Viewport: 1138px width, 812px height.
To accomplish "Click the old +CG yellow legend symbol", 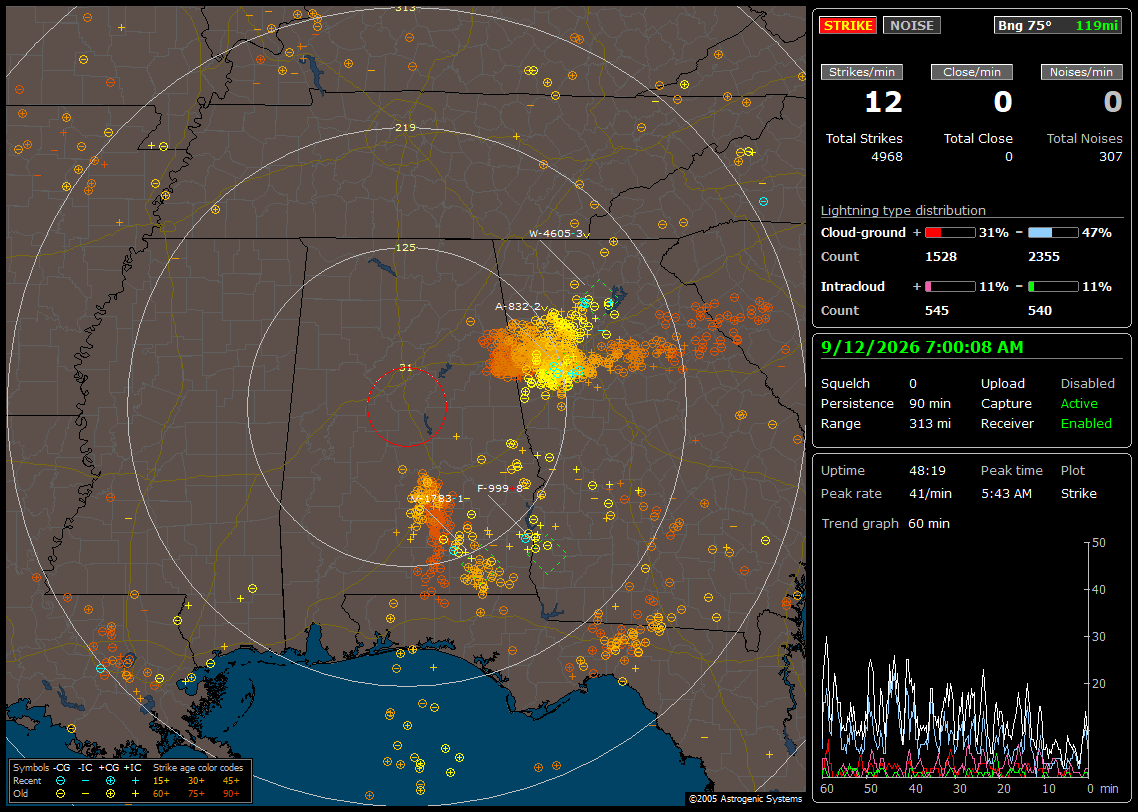I will click(x=110, y=794).
